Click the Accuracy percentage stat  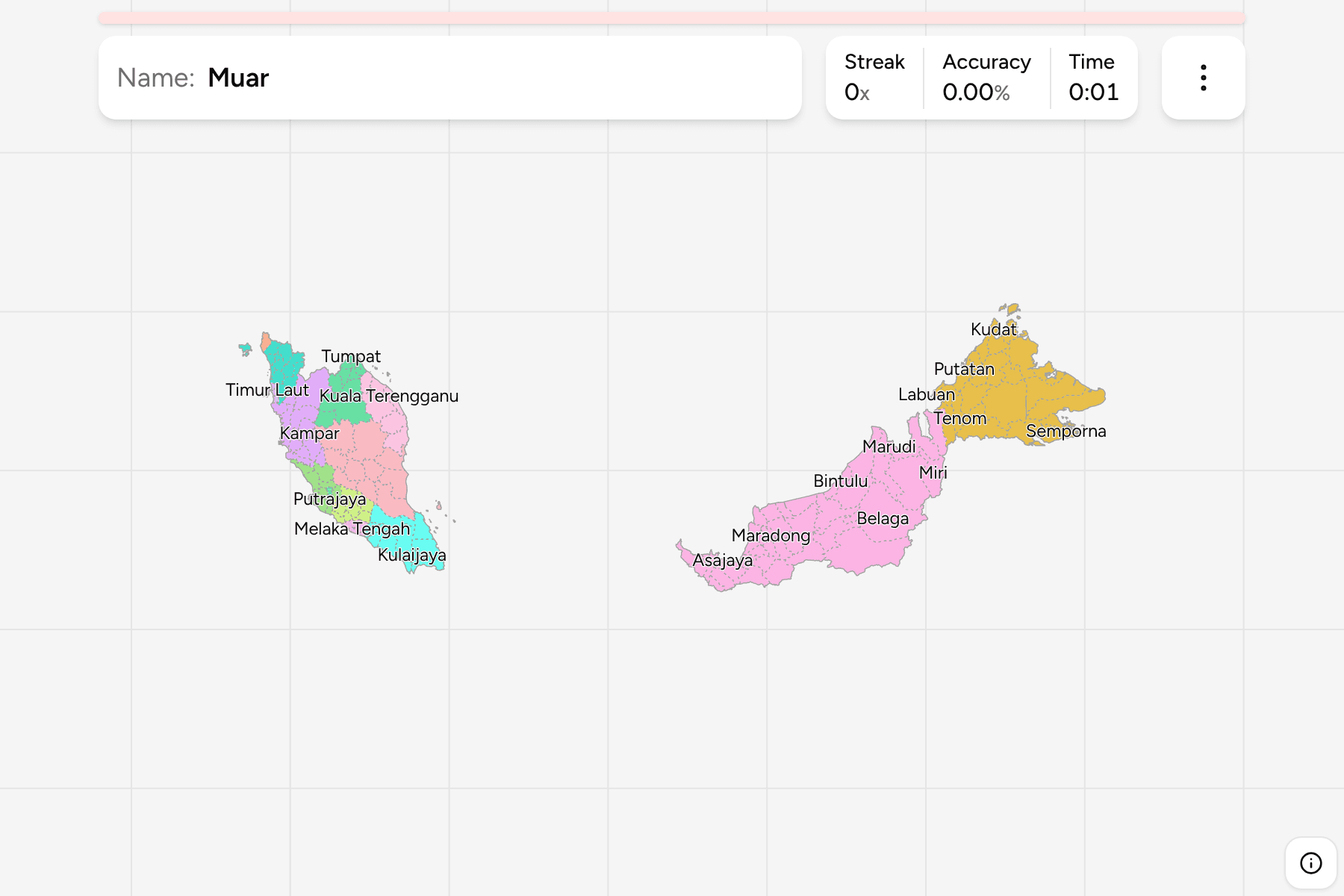[986, 78]
